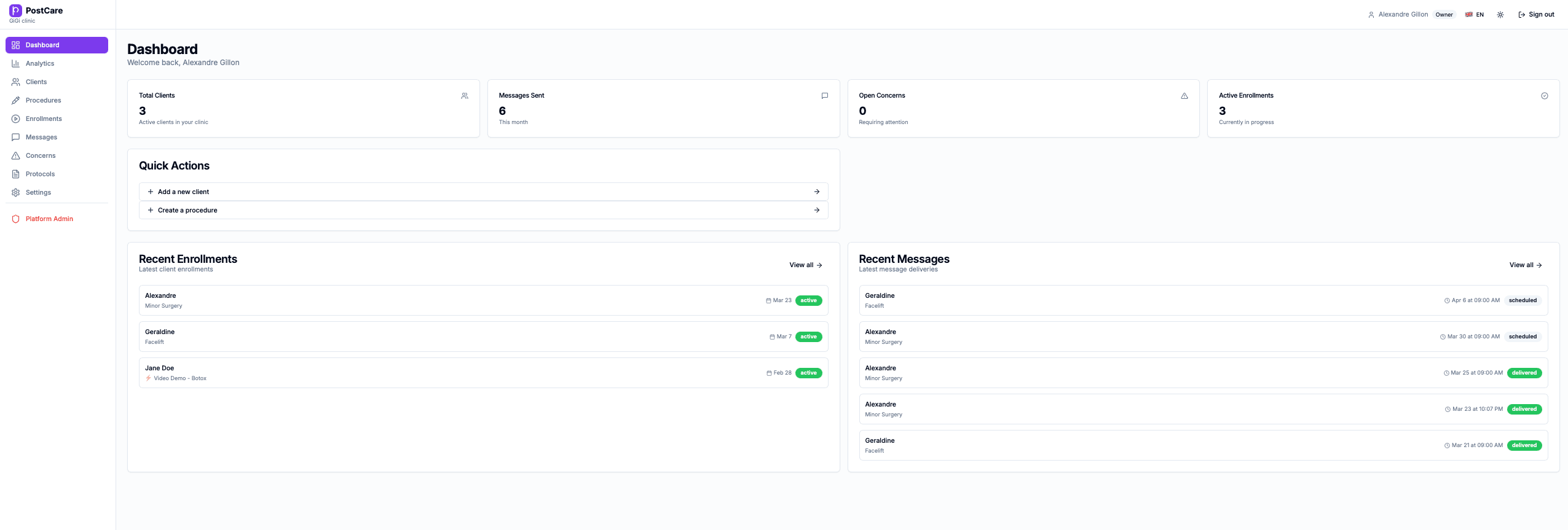The height and width of the screenshot is (530, 1568).
Task: Click the arrow on Add a new client row
Action: click(817, 192)
